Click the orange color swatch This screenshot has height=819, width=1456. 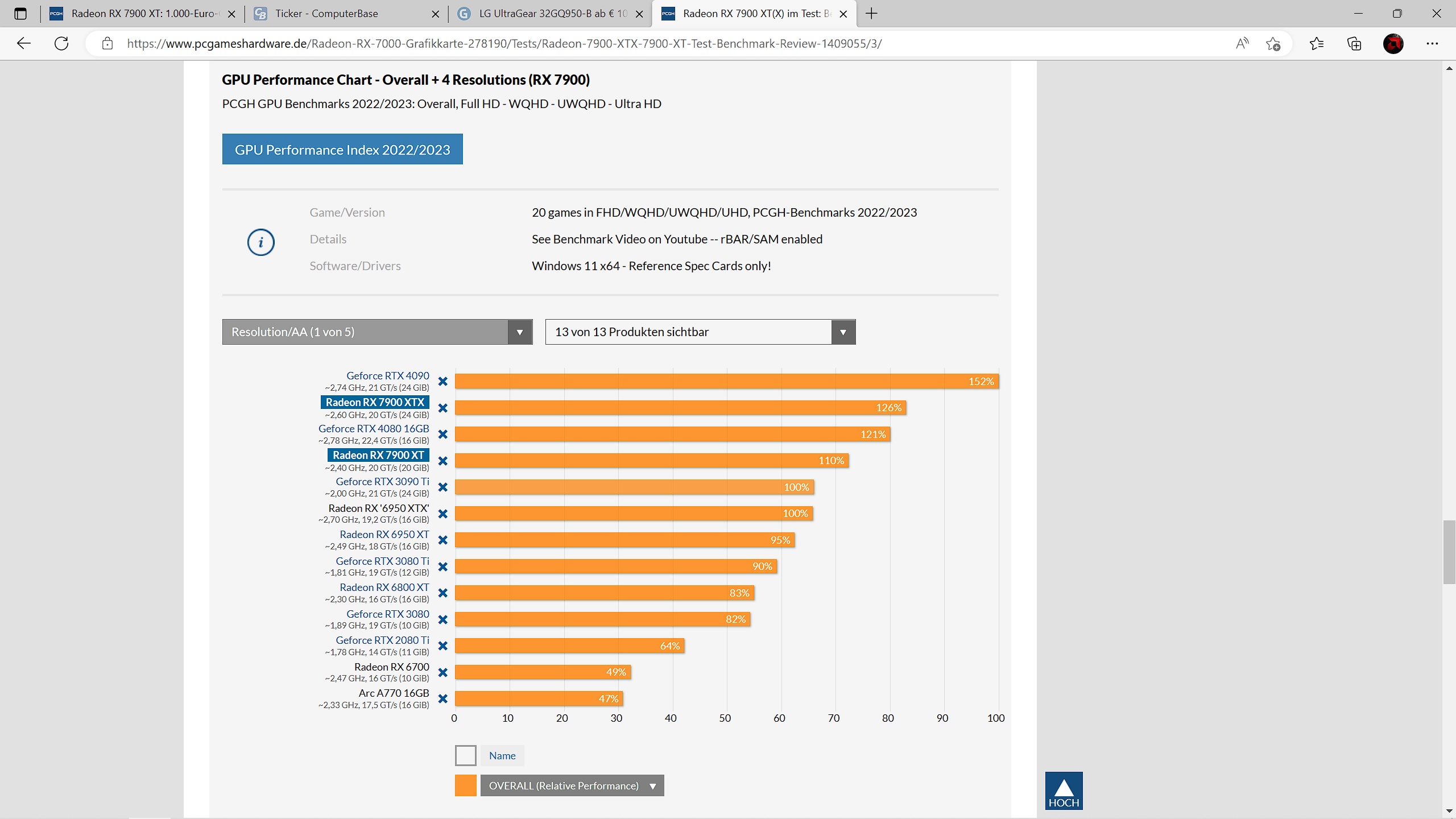coord(465,786)
